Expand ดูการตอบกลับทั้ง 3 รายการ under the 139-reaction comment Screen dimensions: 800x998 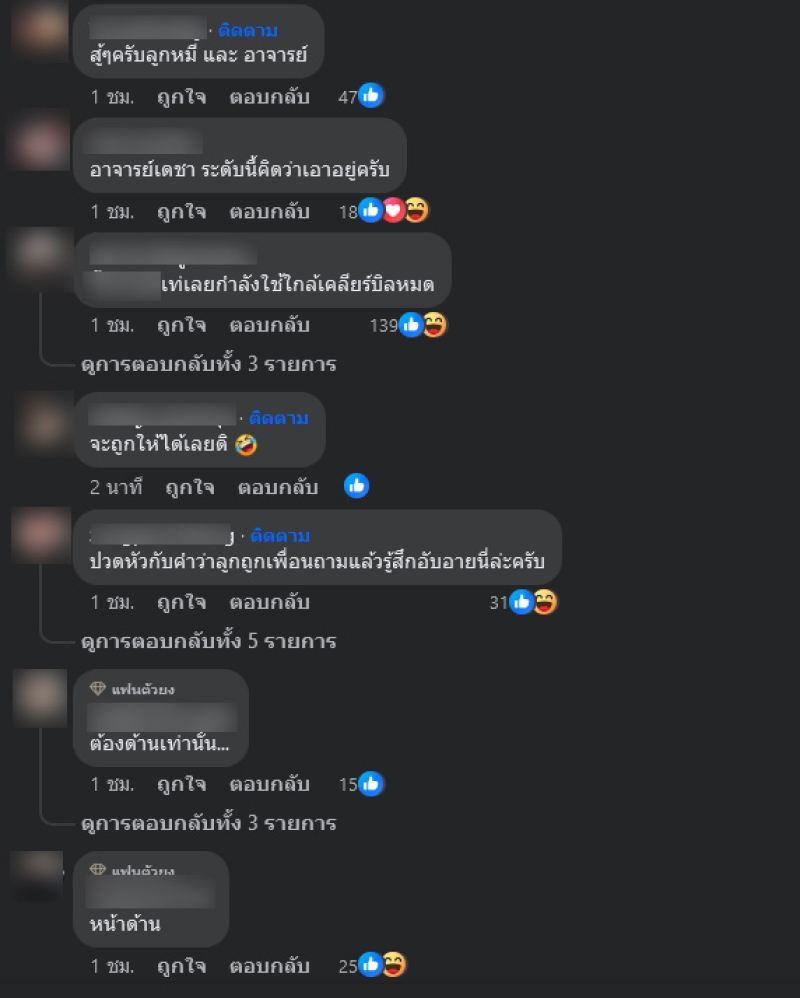(209, 364)
